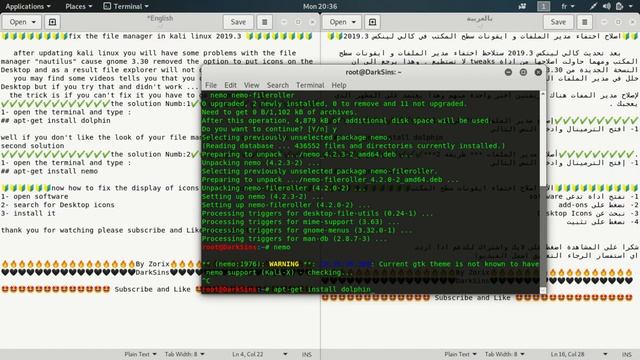Click the volume speaker icon
The image size is (640, 360).
[607, 7]
